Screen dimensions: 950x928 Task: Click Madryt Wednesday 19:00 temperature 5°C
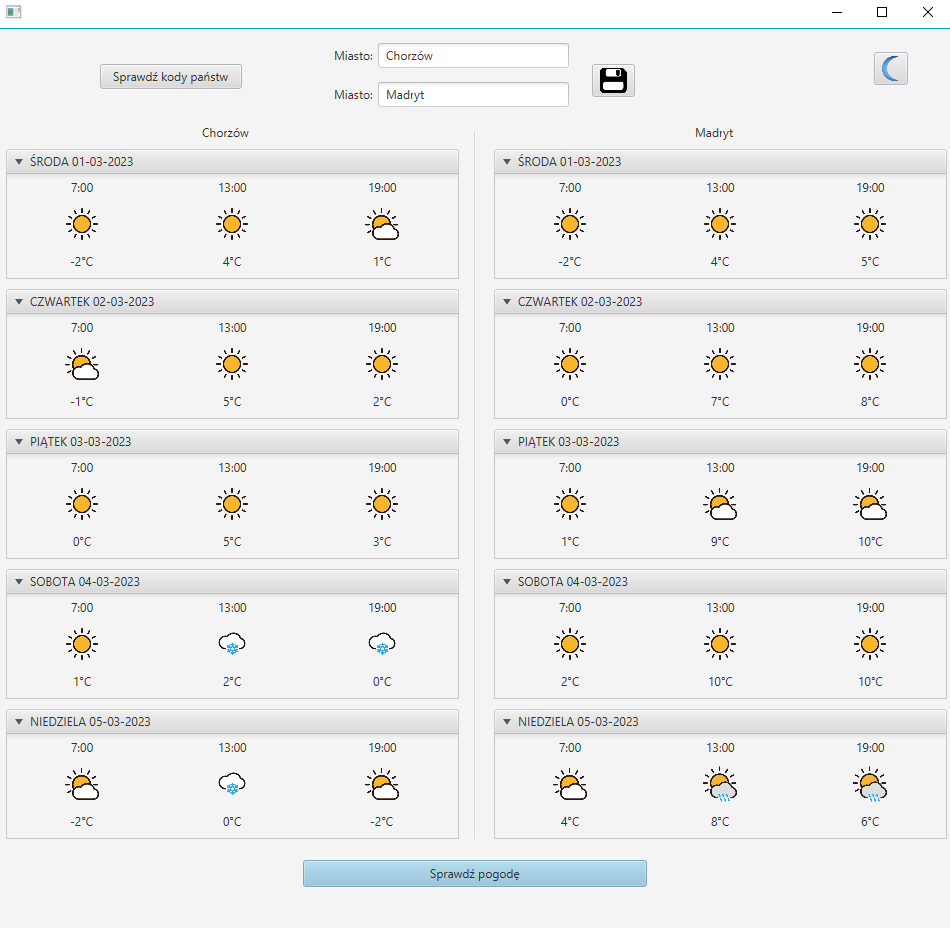pos(870,262)
